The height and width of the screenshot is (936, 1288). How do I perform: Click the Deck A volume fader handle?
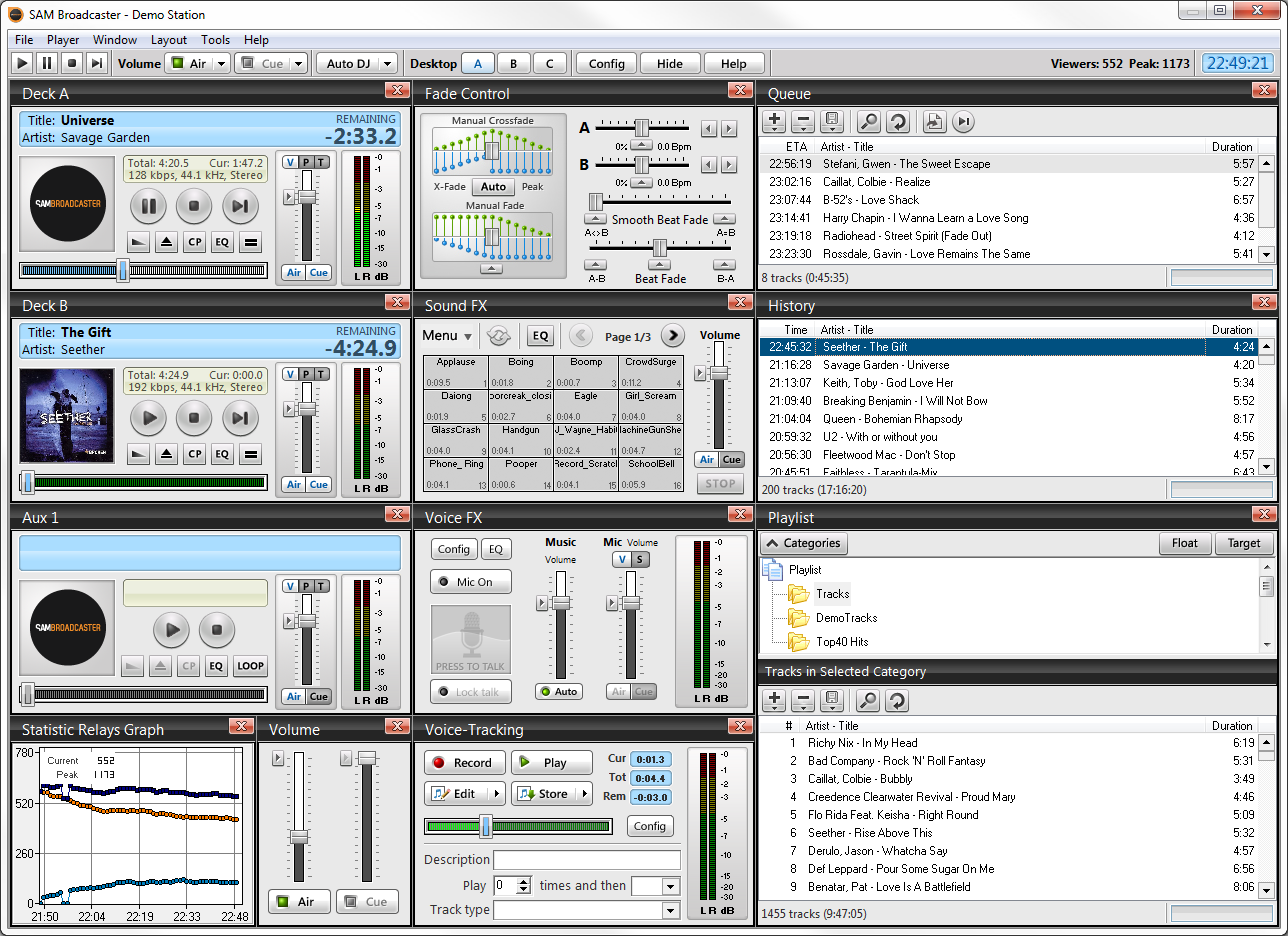coord(307,197)
